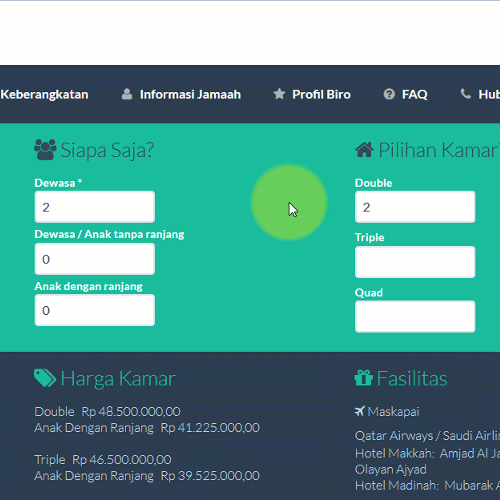
Task: Open the Informasi Jamaah menu item
Action: tap(190, 94)
